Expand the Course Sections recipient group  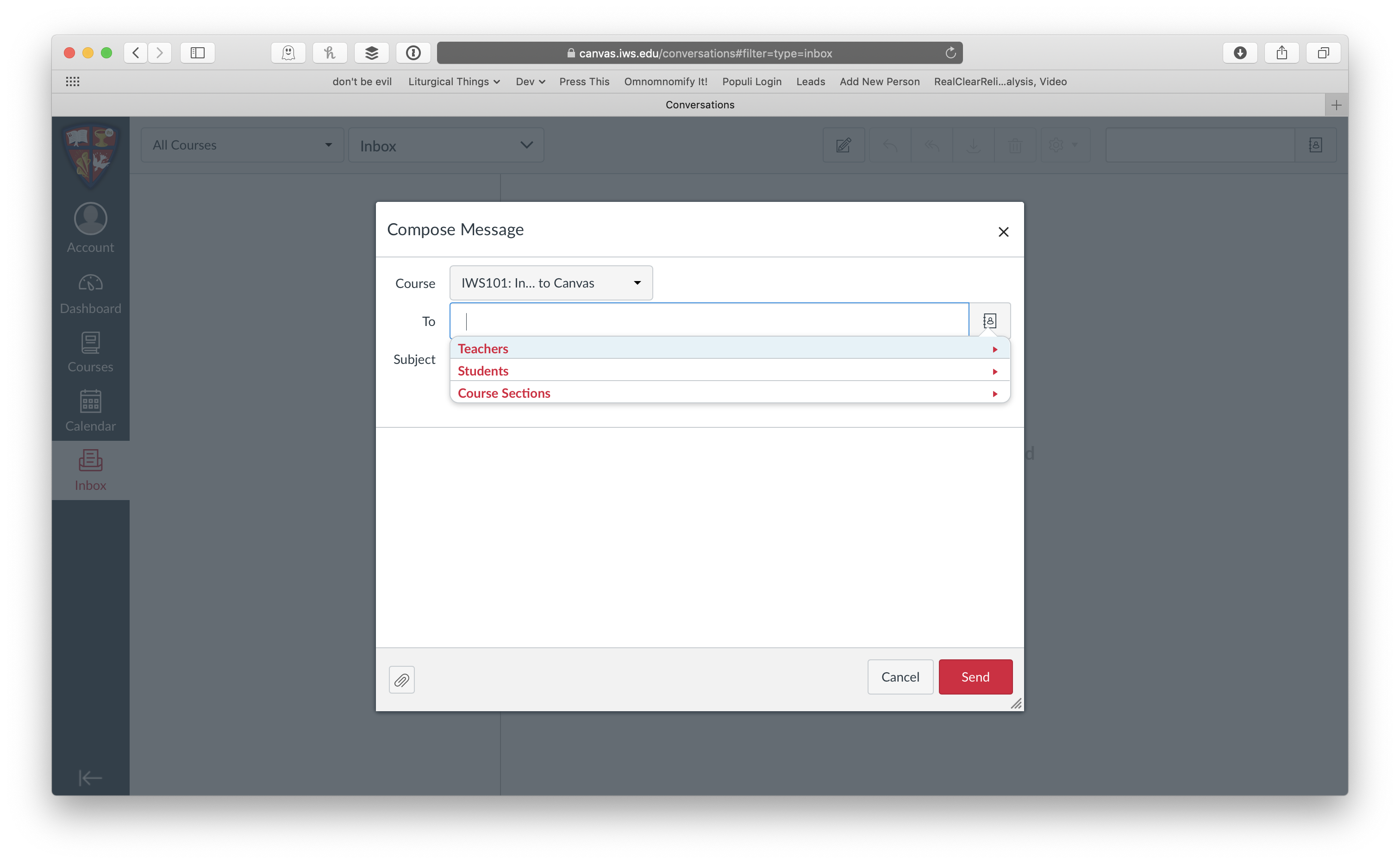point(730,393)
